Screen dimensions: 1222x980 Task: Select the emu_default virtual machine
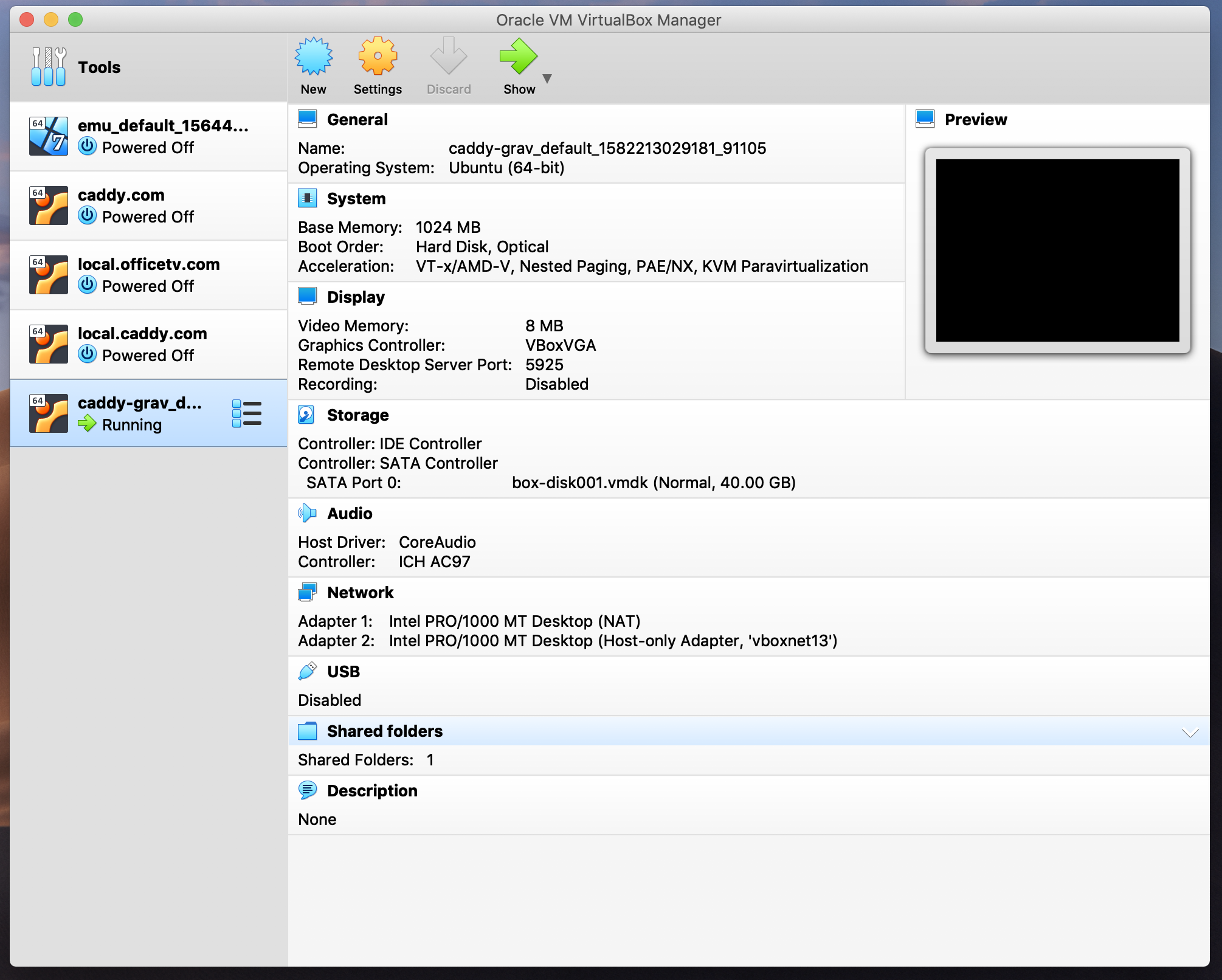click(x=149, y=136)
